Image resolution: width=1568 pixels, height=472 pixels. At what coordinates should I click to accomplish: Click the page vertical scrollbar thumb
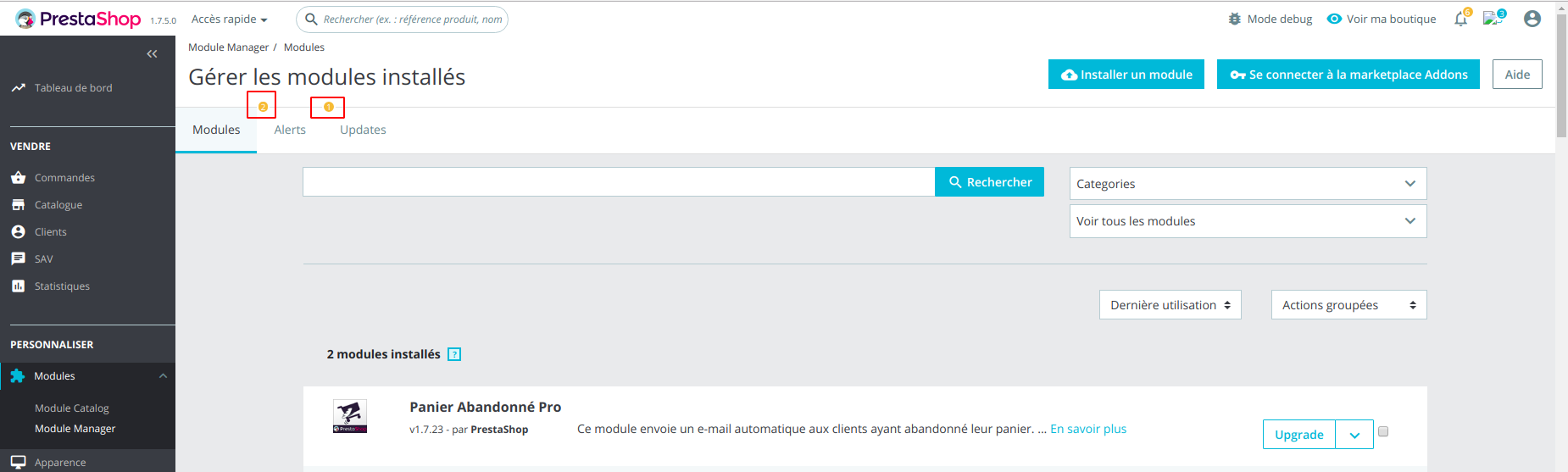[x=1561, y=75]
